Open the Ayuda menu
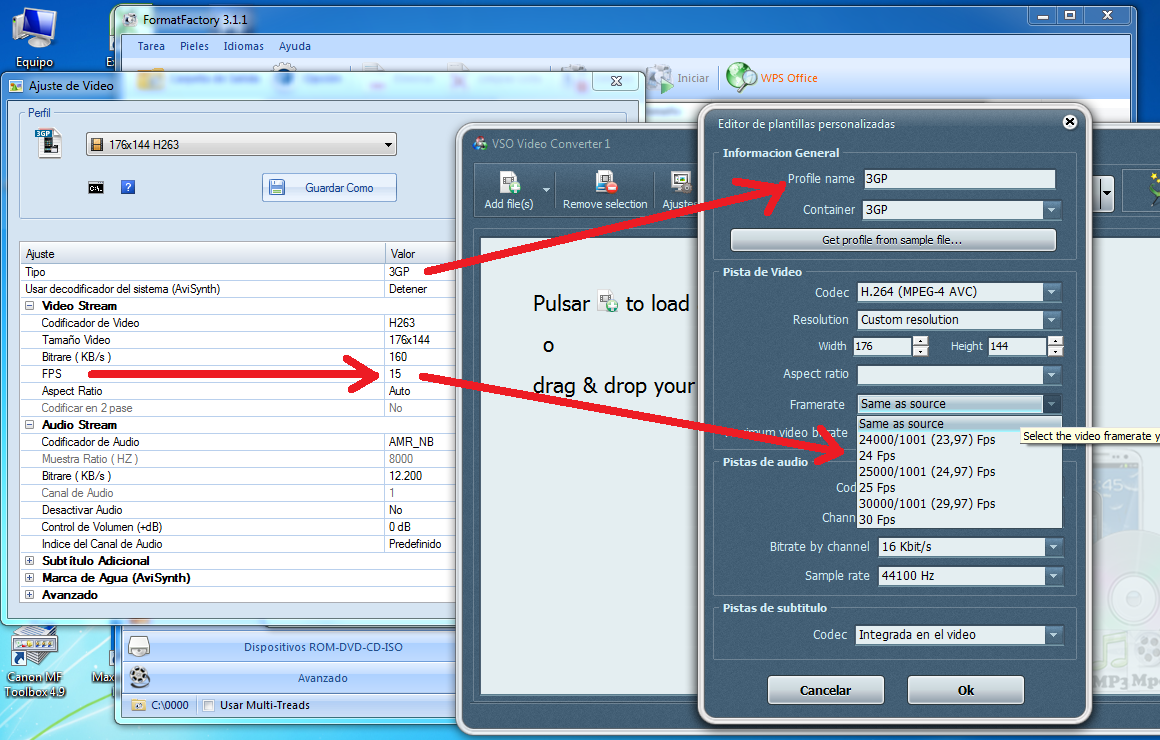Screen dimensions: 1160x740 (294, 46)
